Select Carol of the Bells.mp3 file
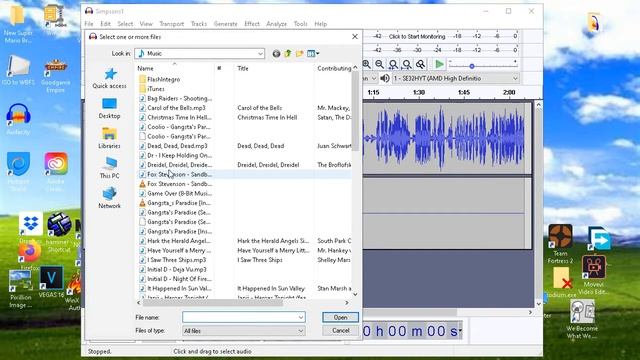The image size is (640, 360). (176, 108)
